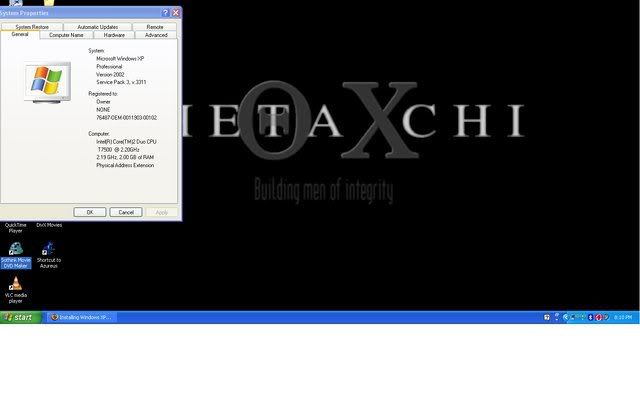Image resolution: width=640 pixels, height=400 pixels.
Task: Select the VLC media player desktop icon
Action: tap(16, 290)
